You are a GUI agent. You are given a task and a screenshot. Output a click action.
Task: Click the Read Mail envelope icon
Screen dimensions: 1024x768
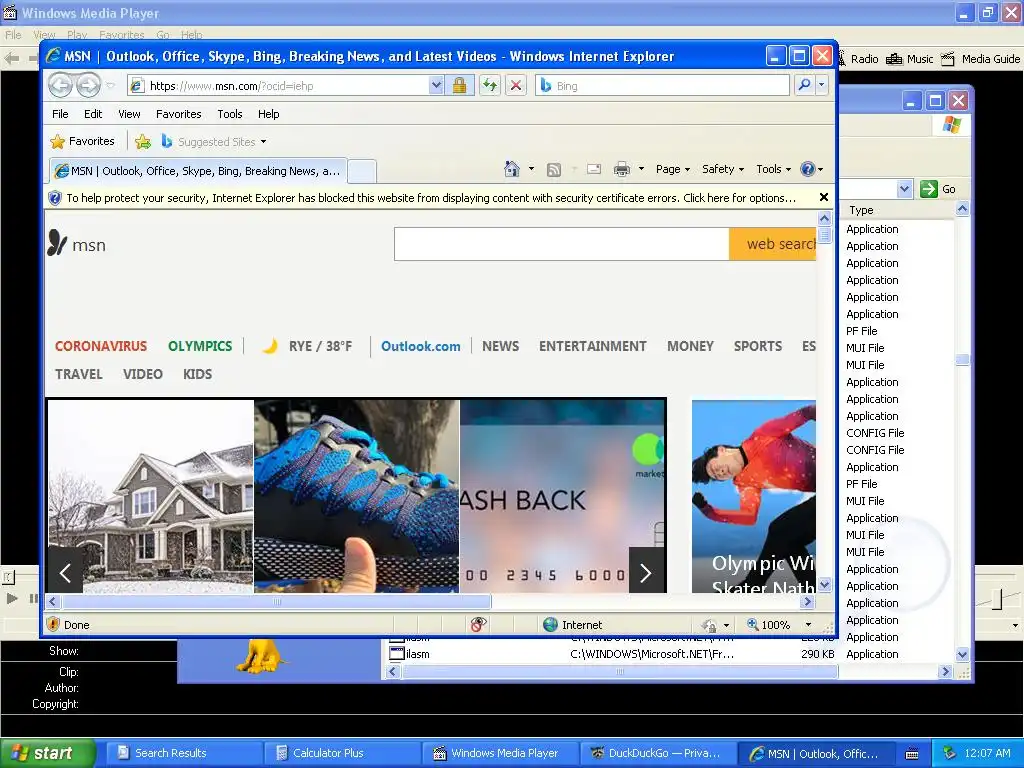[x=594, y=169]
